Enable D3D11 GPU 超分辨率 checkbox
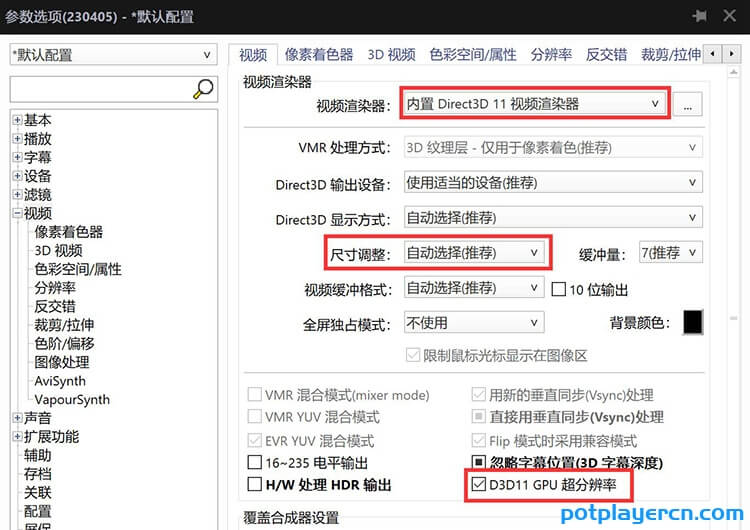 pos(479,485)
